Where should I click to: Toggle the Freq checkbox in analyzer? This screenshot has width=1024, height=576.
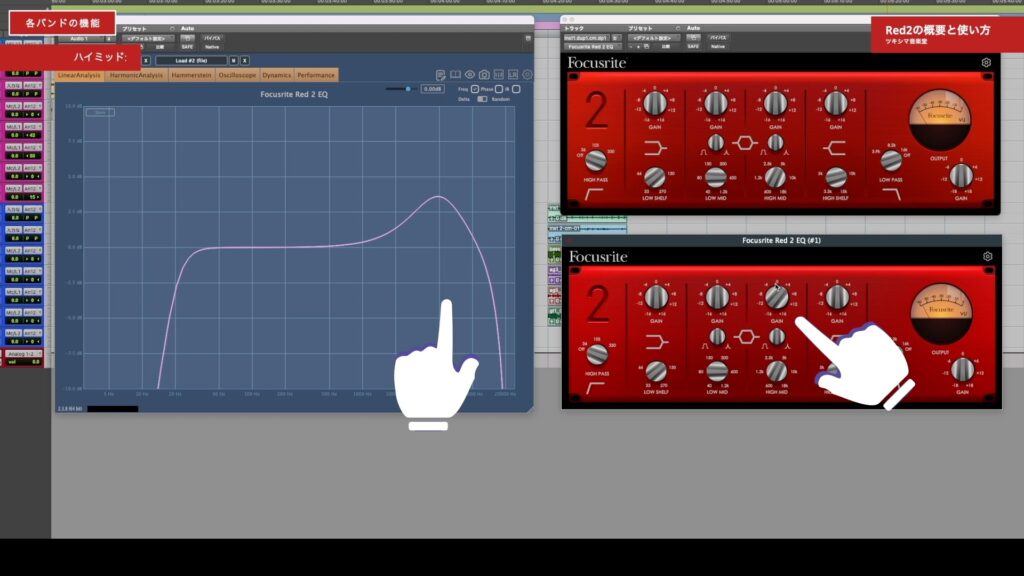click(x=475, y=89)
